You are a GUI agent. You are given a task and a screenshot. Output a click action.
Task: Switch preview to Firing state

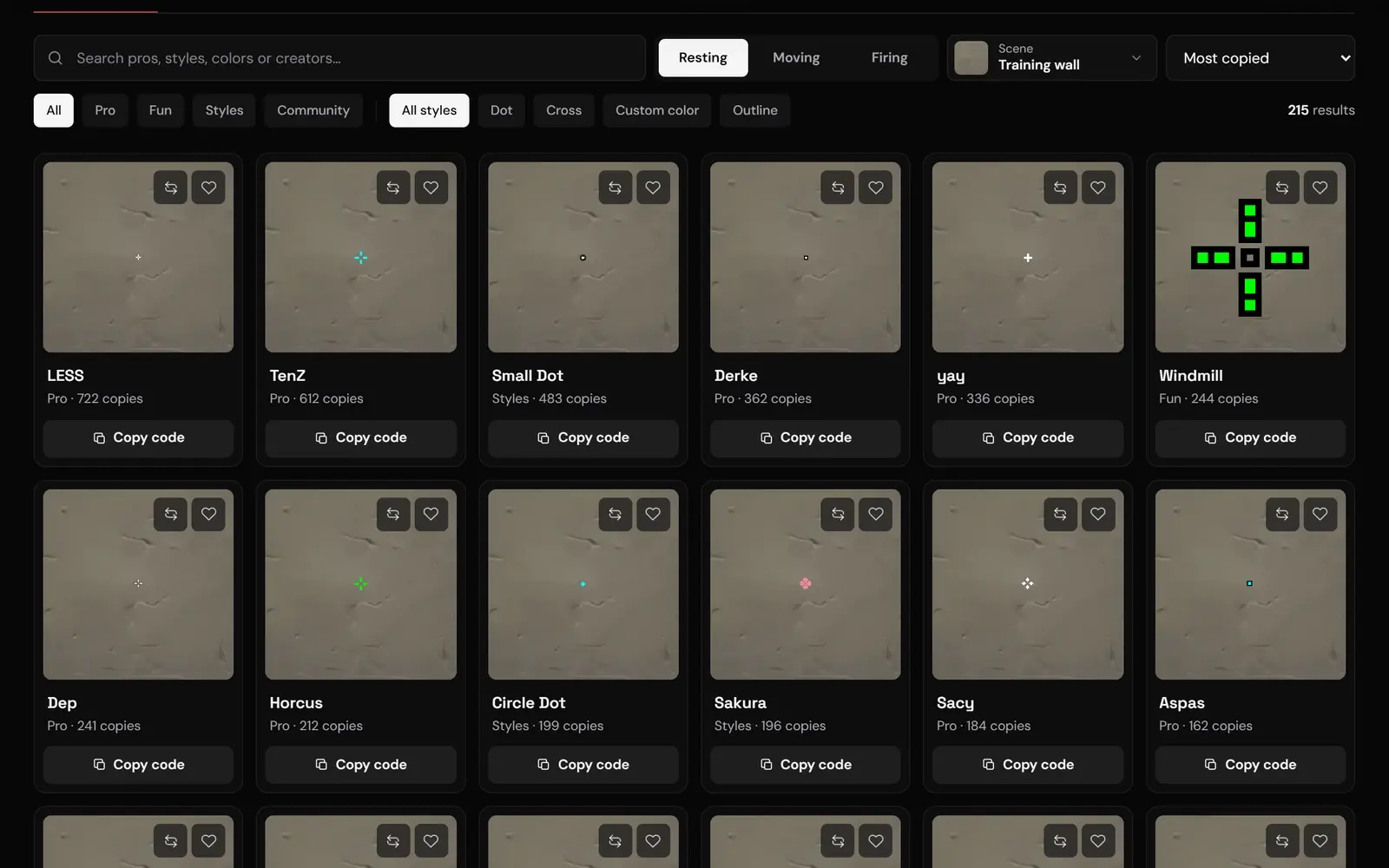click(890, 57)
